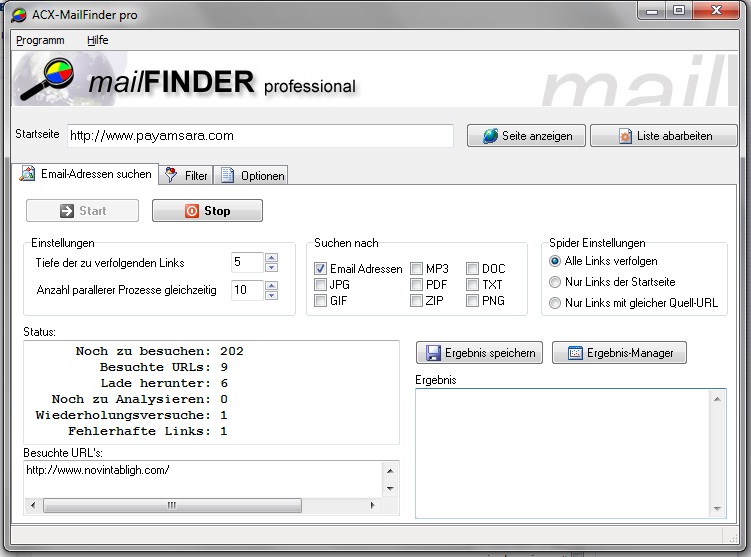The image size is (751, 557).
Task: Click the globe icon on Seite anzeigen
Action: click(490, 136)
